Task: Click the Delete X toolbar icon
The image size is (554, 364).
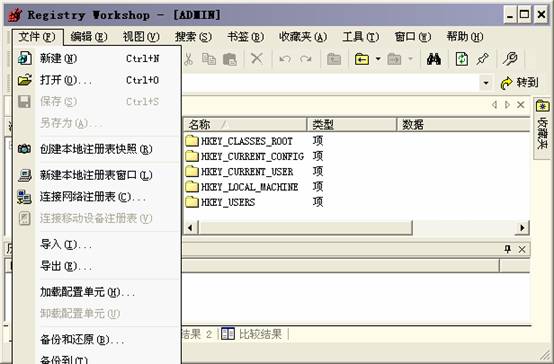Action: tap(257, 58)
